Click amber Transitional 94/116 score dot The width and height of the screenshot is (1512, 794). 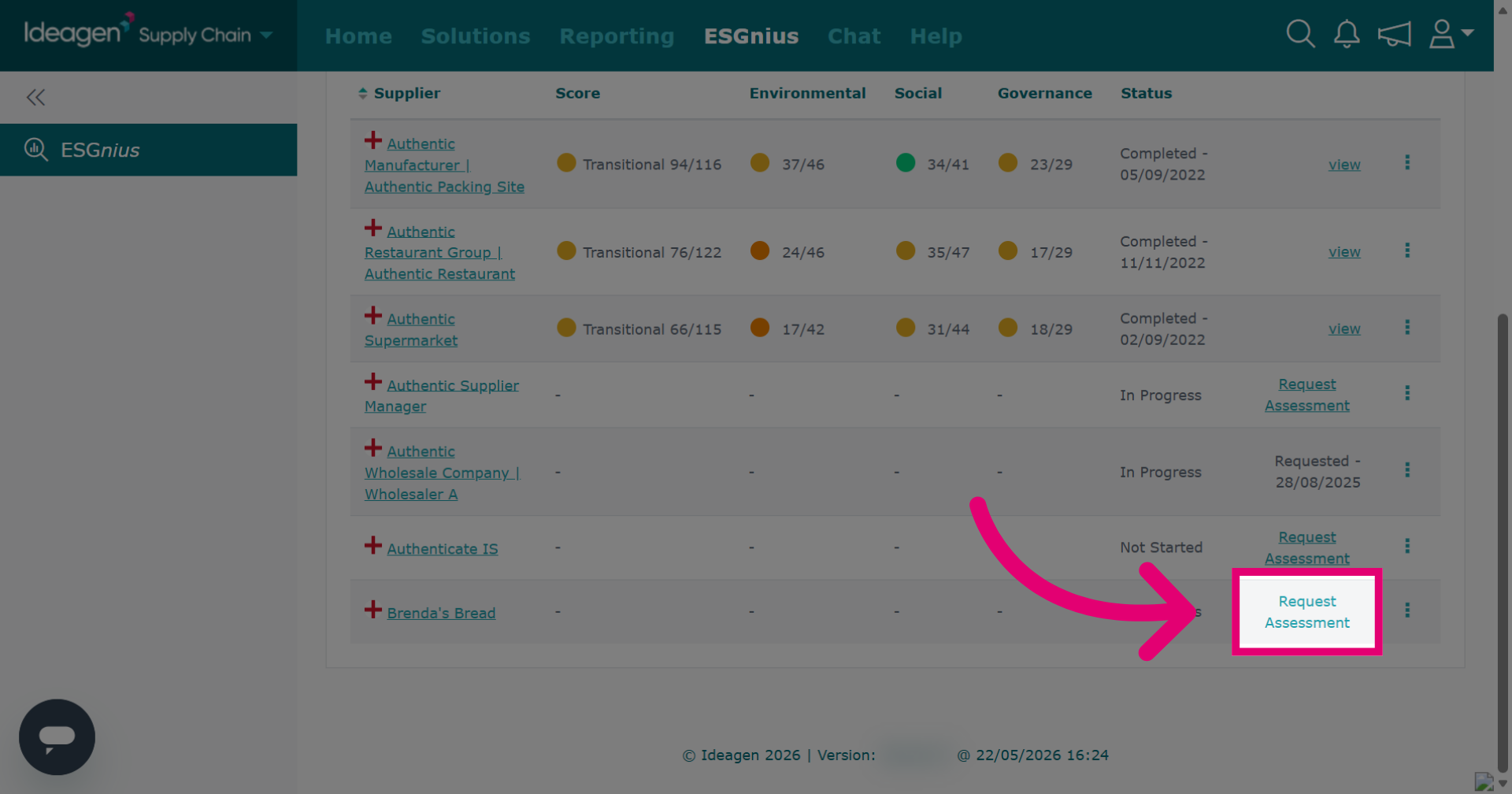coord(566,163)
